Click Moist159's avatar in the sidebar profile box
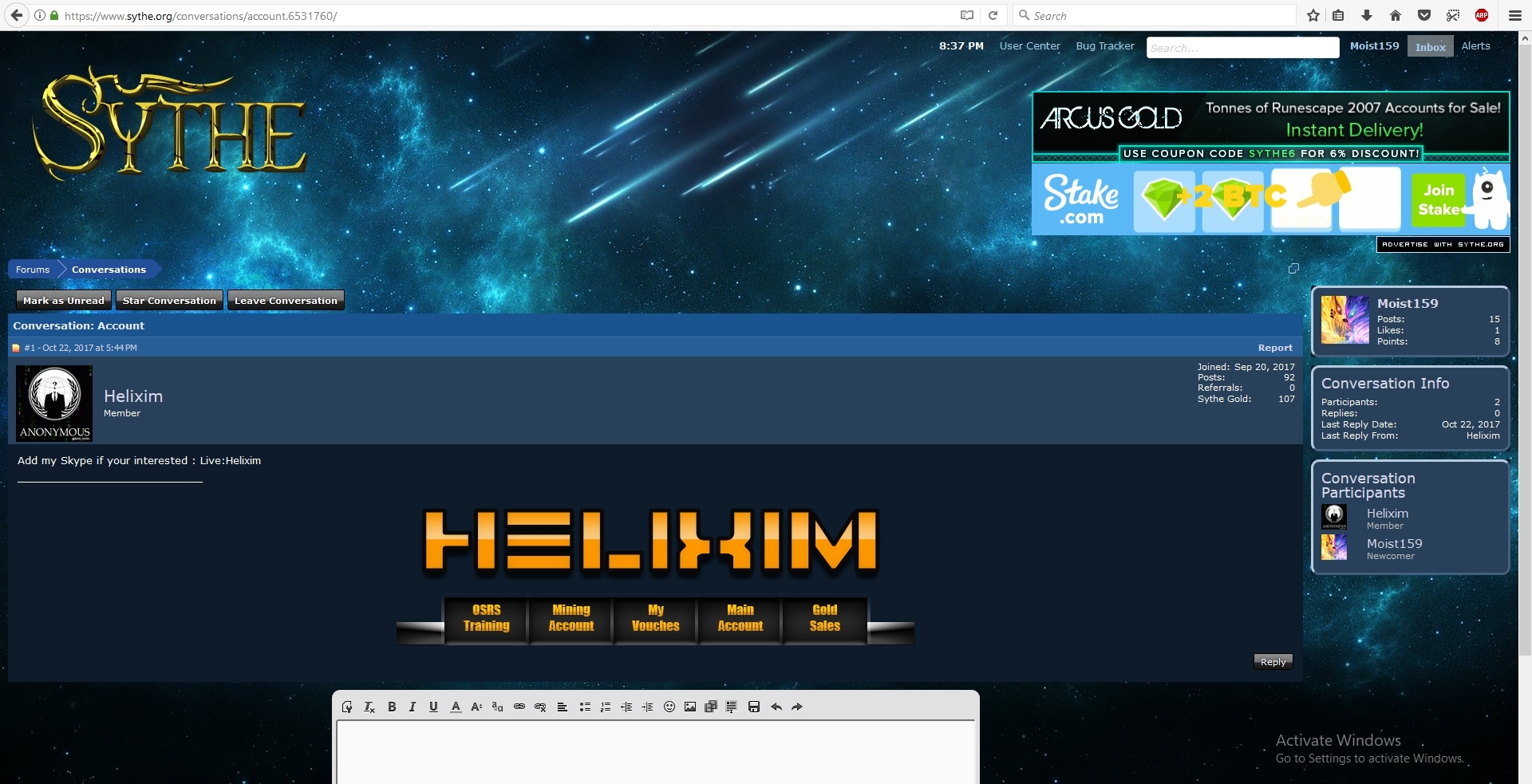1532x784 pixels. 1344,320
